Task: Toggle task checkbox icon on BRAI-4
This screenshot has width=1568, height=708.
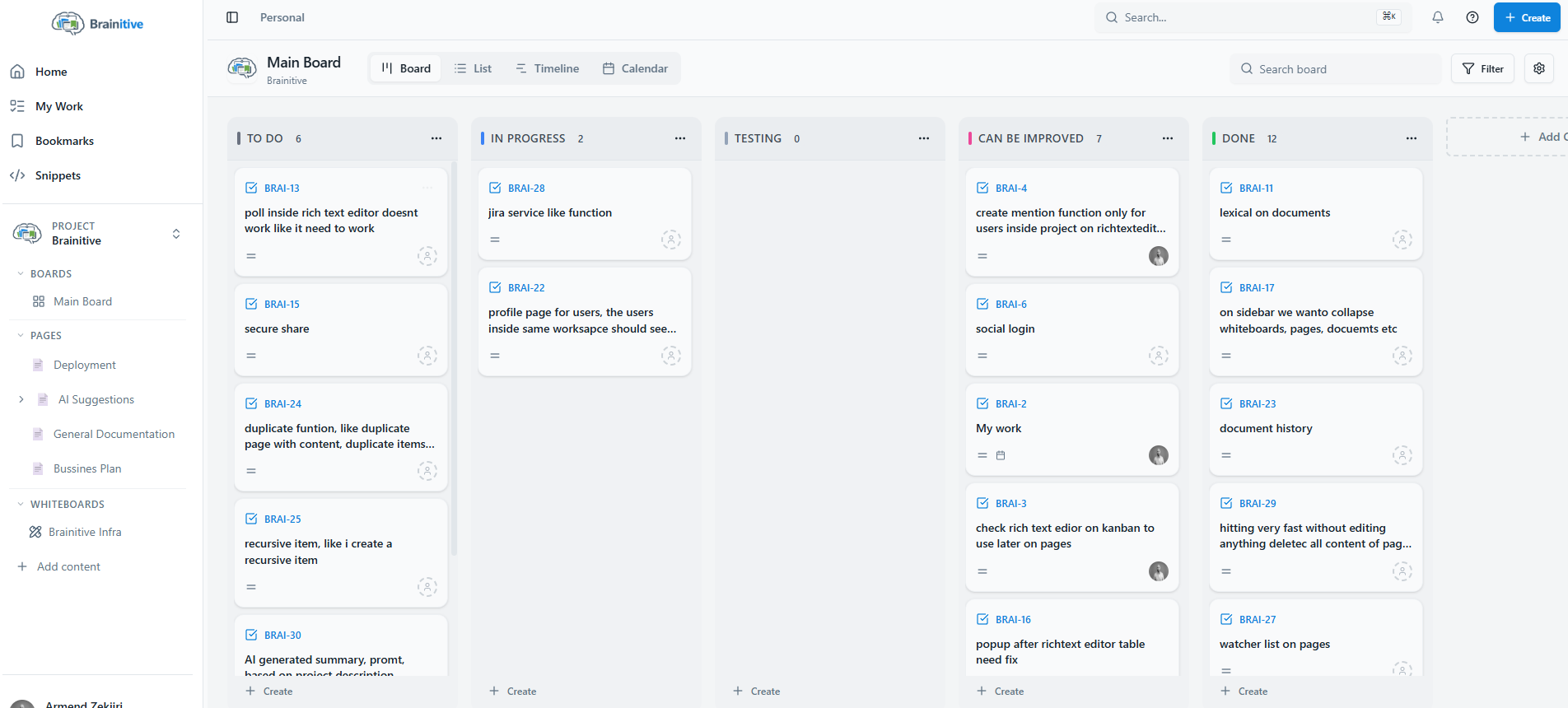Action: tap(982, 188)
